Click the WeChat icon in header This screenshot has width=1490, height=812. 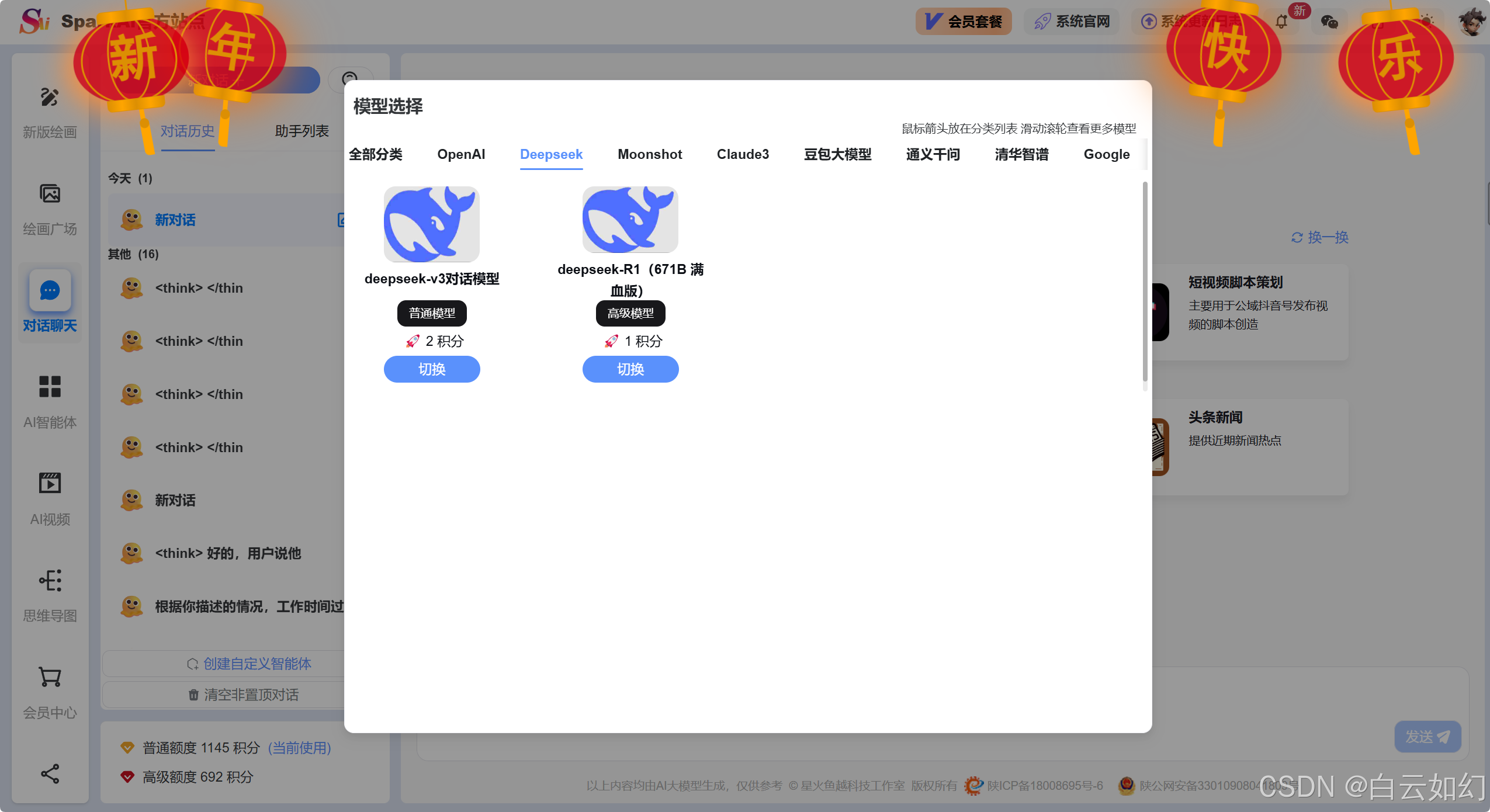1329,22
